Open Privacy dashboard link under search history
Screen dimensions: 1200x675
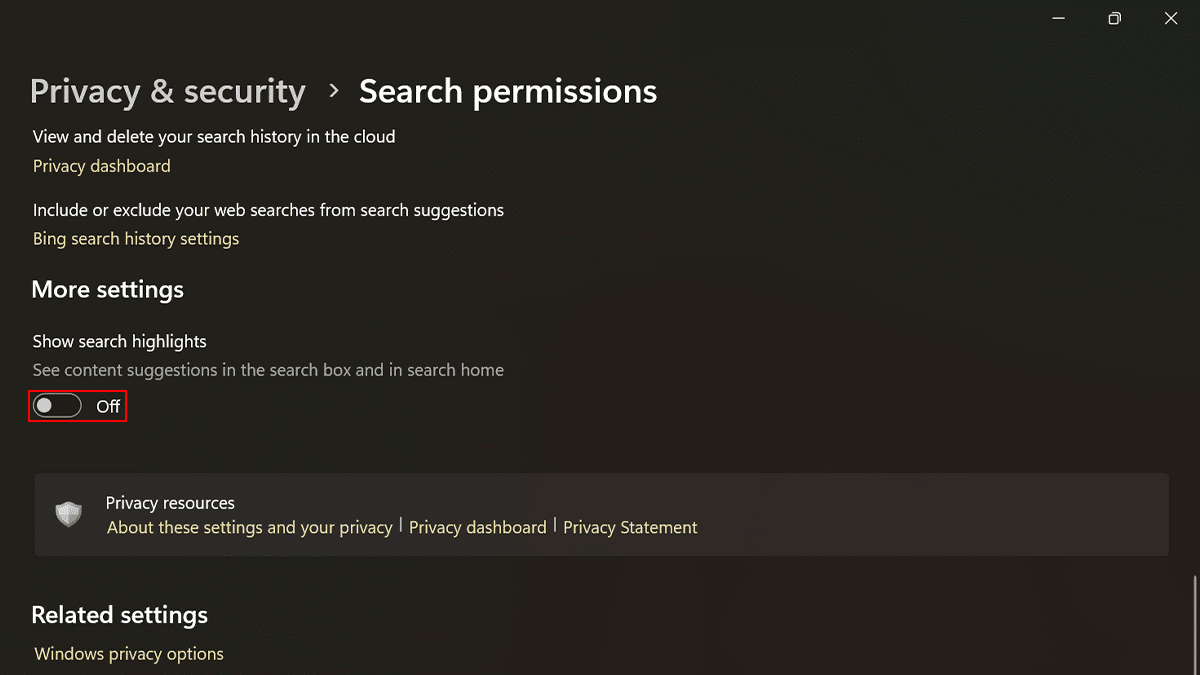click(101, 166)
